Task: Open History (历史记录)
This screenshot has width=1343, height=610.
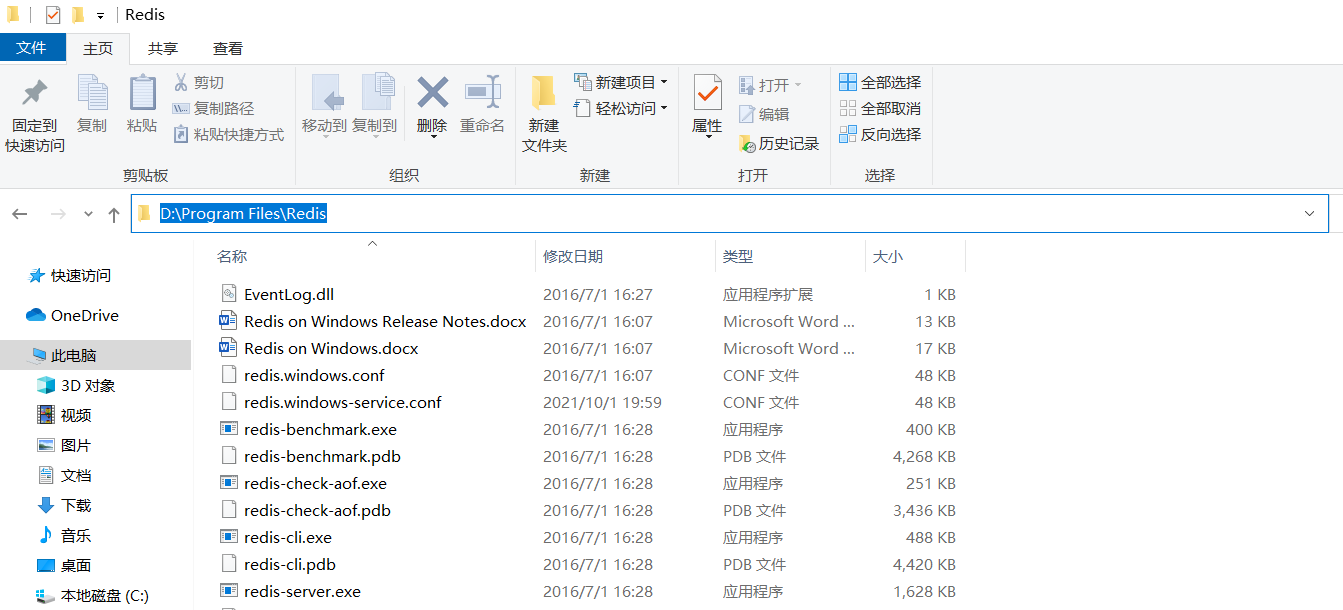Action: point(779,143)
